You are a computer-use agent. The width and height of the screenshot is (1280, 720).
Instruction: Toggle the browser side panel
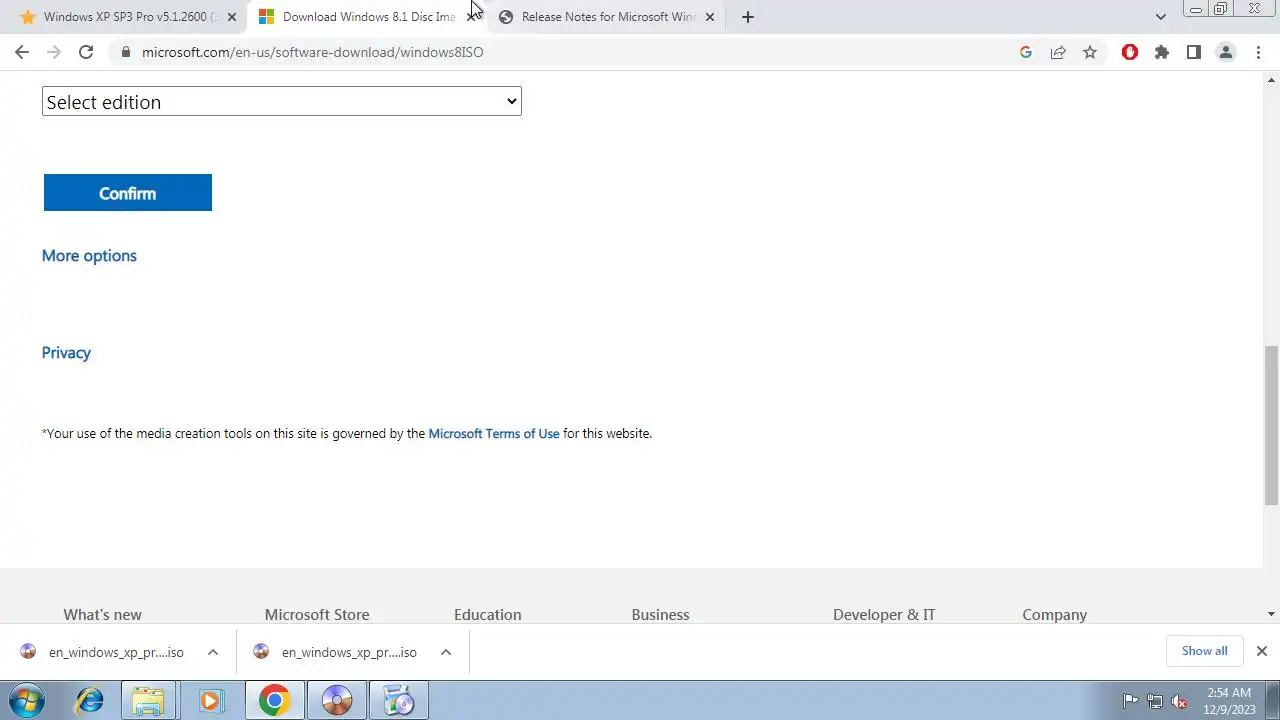(x=1194, y=52)
